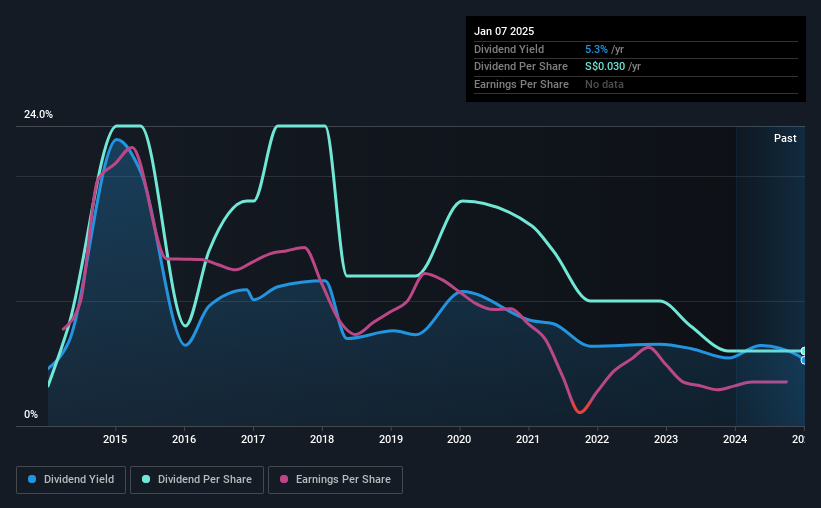
Task: Click the pink Earnings Per Share legend dot
Action: 284,479
